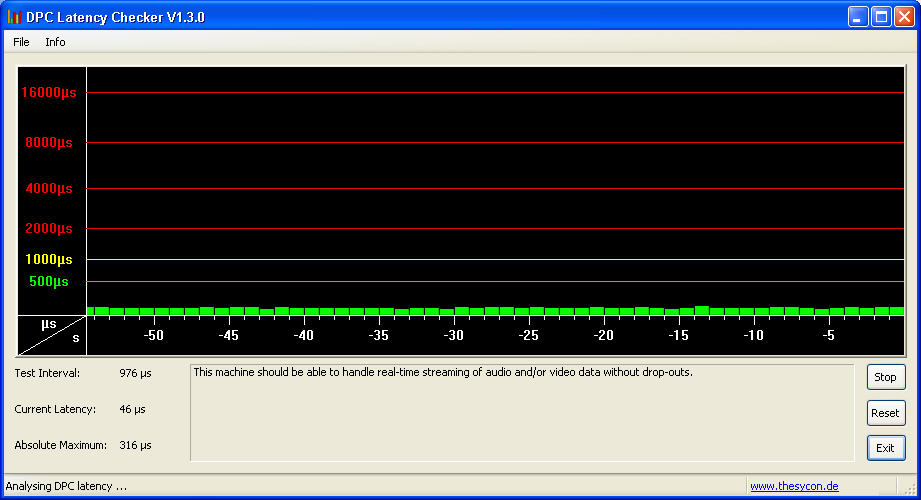921x500 pixels.
Task: Click the 16000µs red axis label
Action: 49,93
